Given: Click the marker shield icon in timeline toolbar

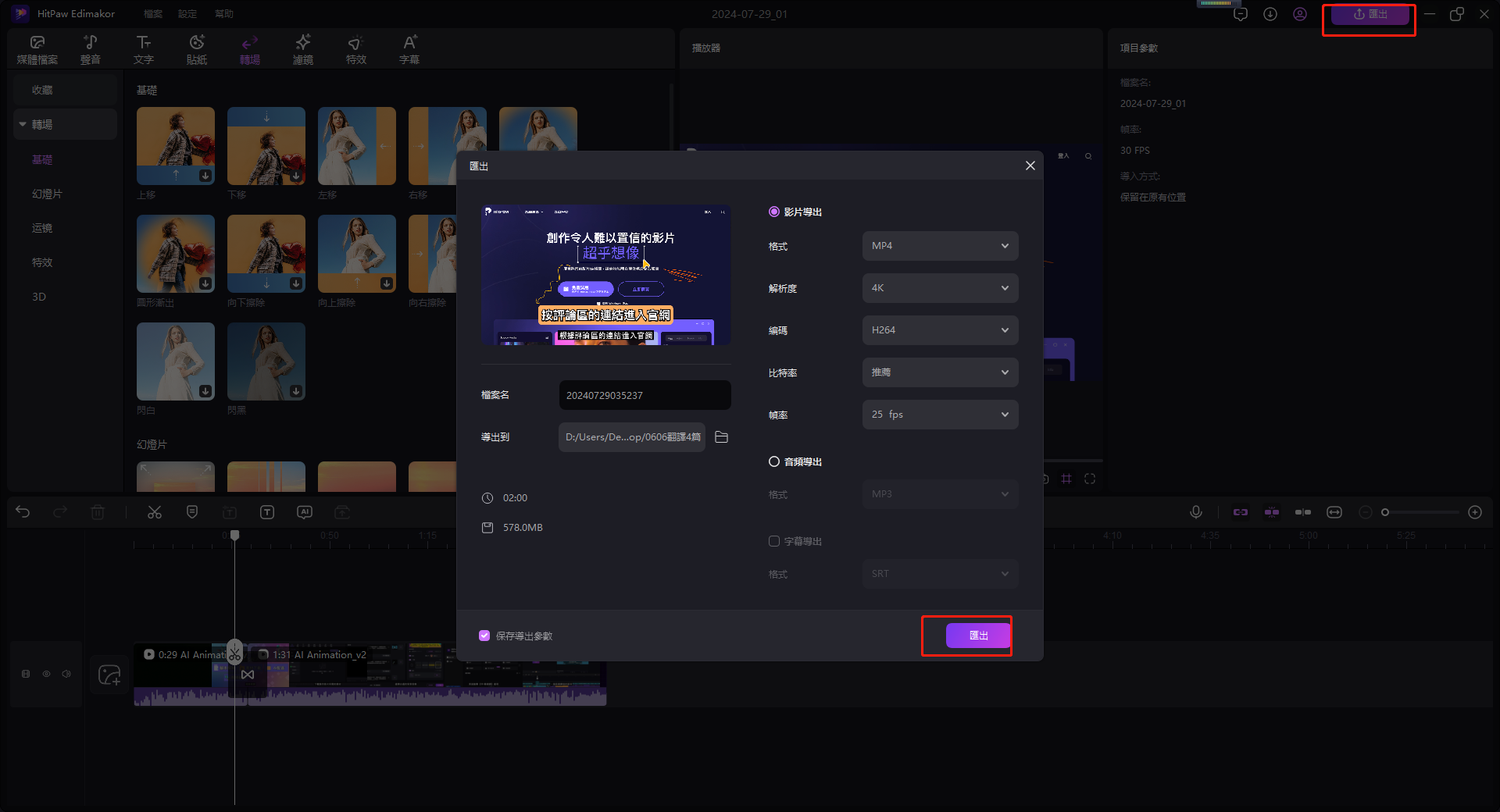Looking at the screenshot, I should tap(192, 512).
